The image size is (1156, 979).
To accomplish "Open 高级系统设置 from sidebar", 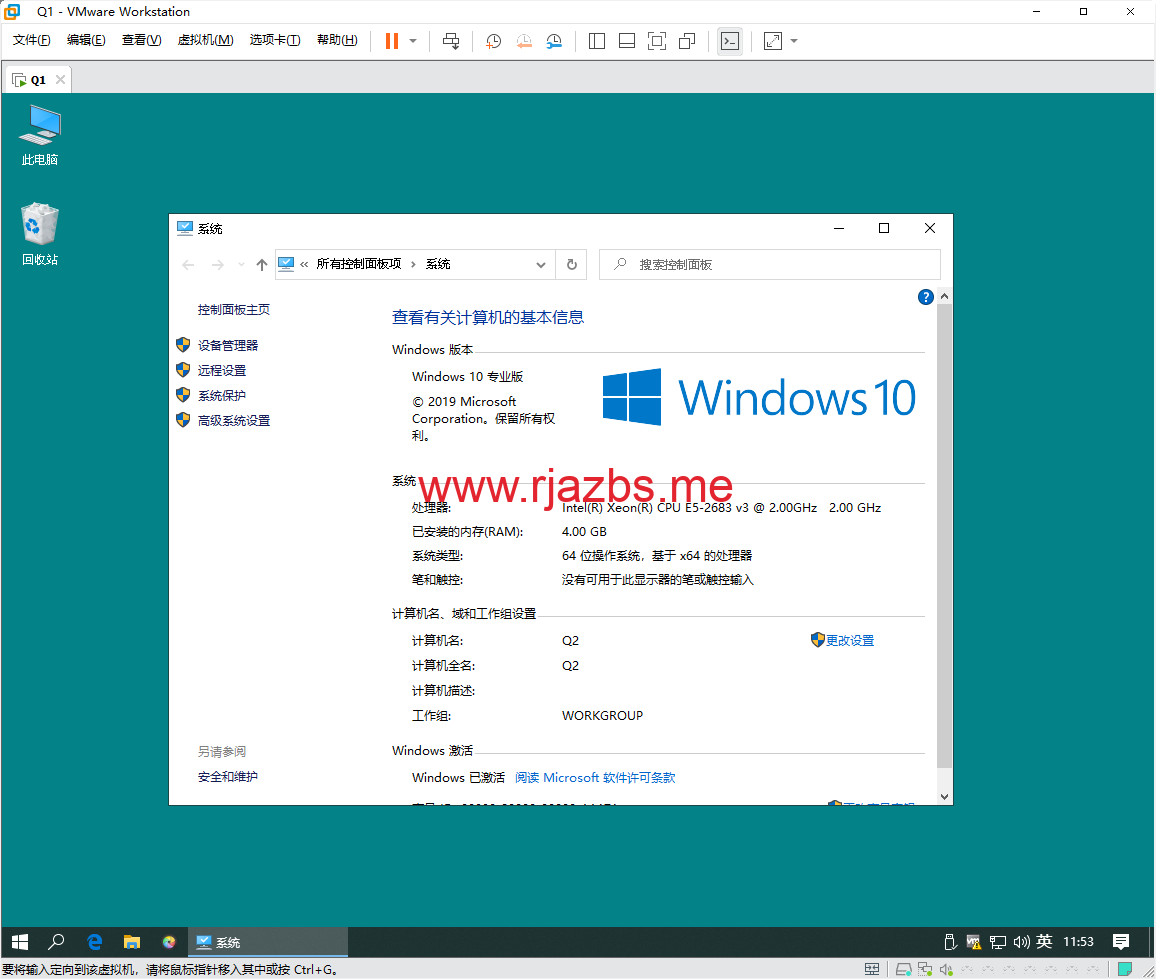I will tap(234, 420).
